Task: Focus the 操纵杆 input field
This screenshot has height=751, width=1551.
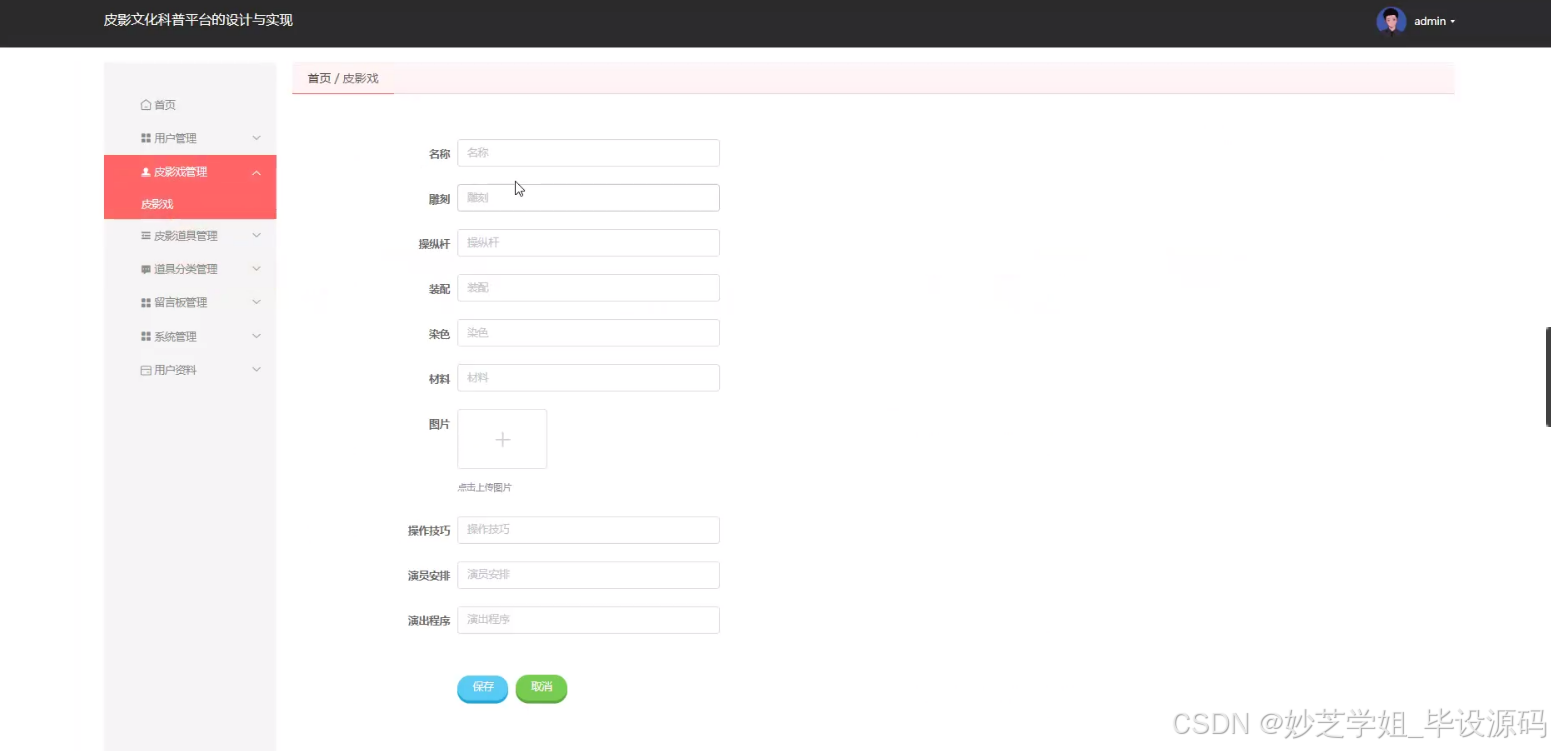Action: (588, 243)
